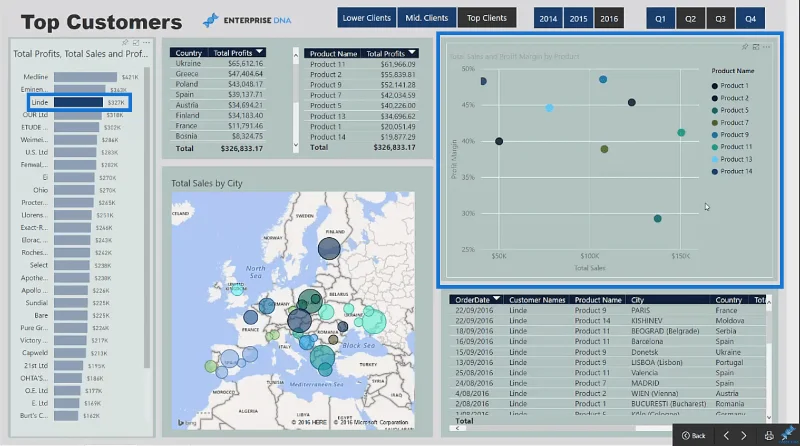Select Product 5 in the legend
Screen dimensions: 800x446
coord(730,110)
